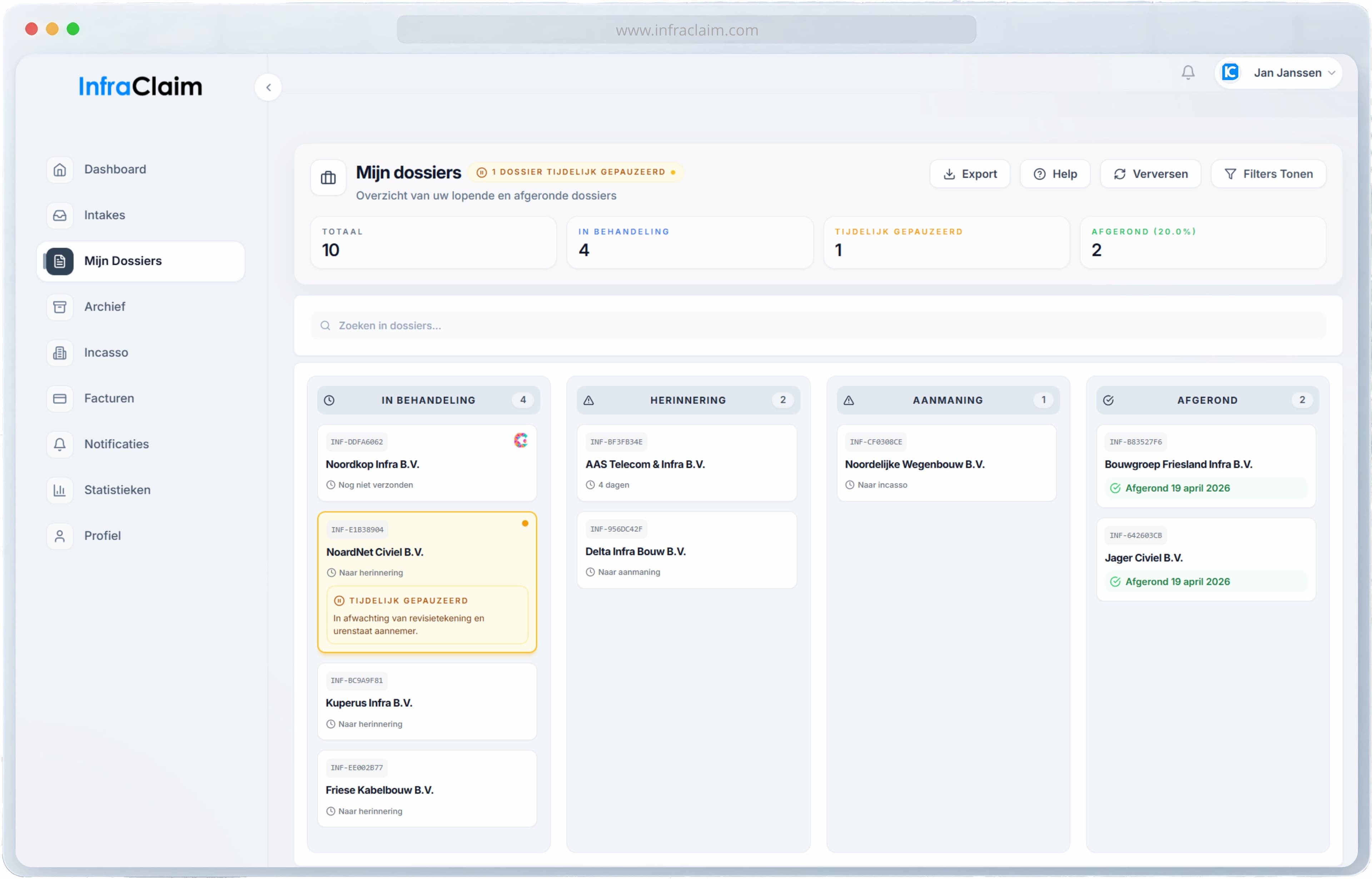The image size is (1372, 879).
Task: Click the Statistieken bar chart icon
Action: point(60,490)
